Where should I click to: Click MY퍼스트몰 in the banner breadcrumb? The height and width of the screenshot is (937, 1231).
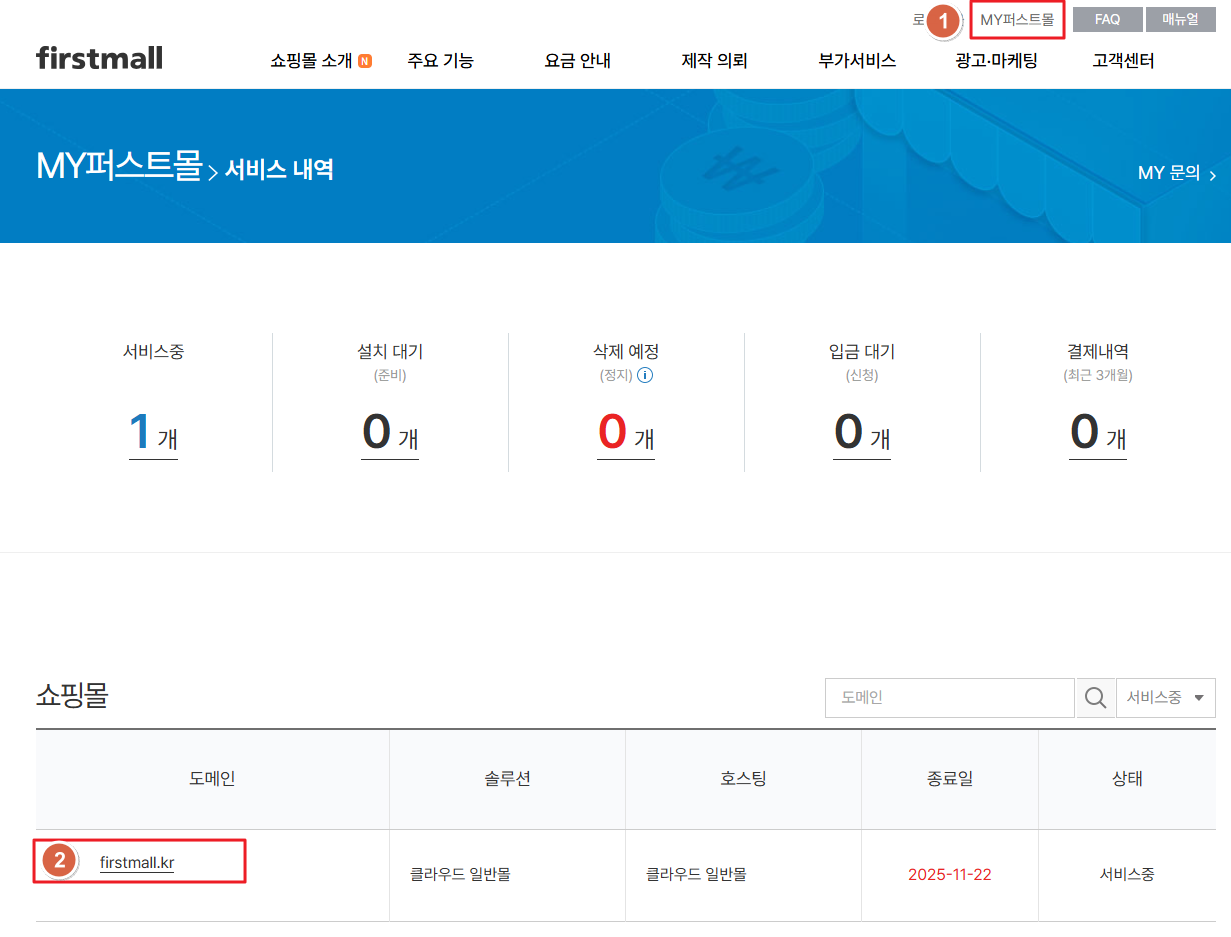click(119, 167)
